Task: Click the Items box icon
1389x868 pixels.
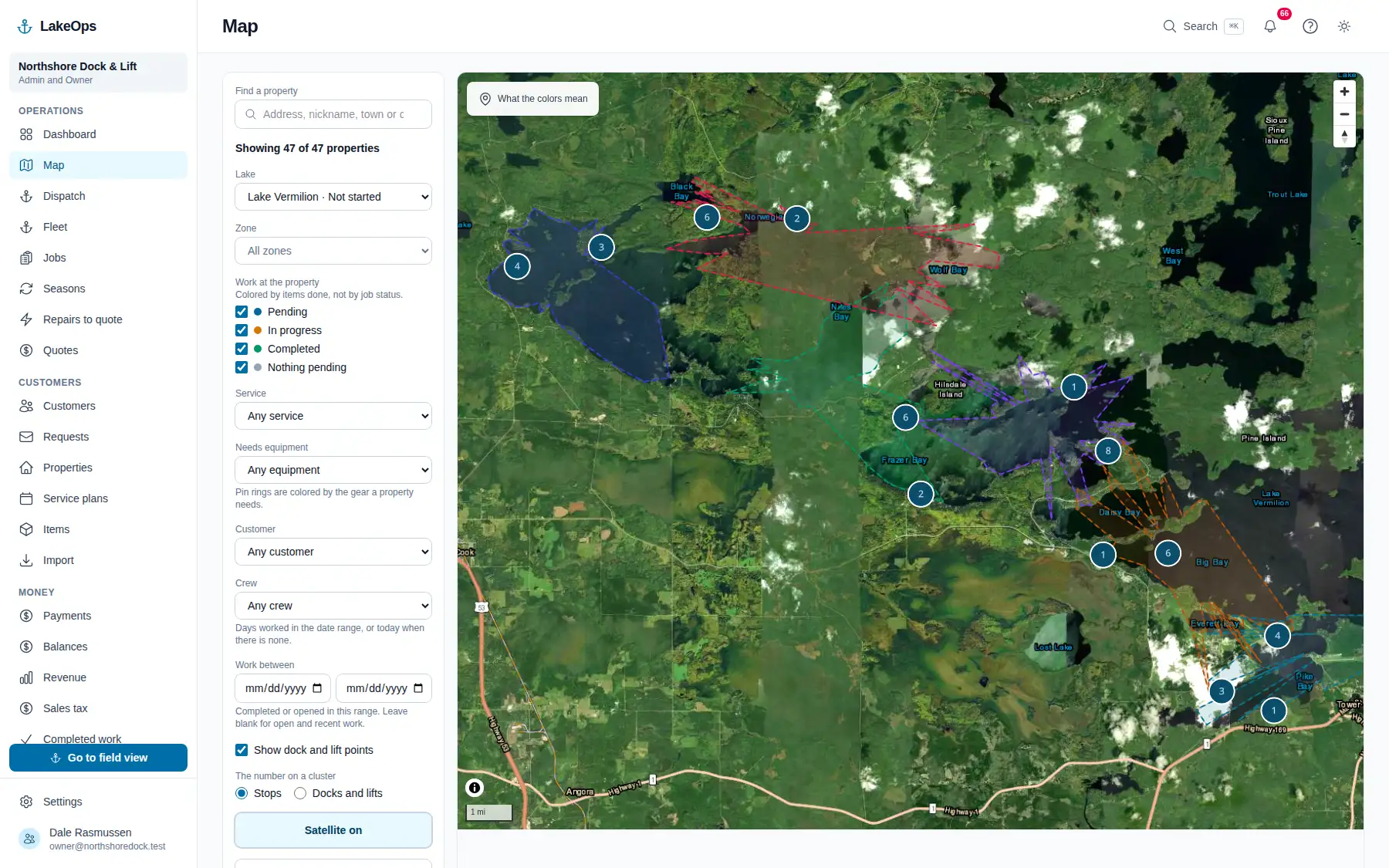Action: coord(26,529)
